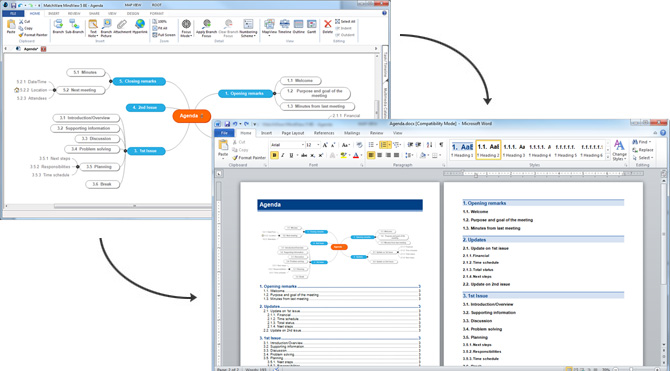Toggle numbered list in Word ribbon
670x371 pixels.
coord(384,145)
